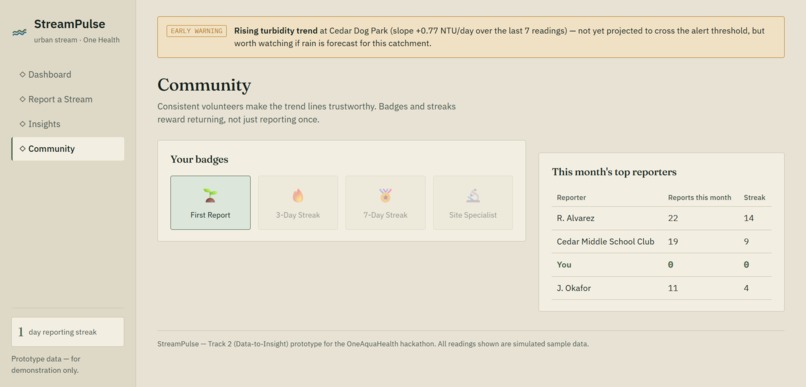Click the 7-Day Streak medal icon
Screen dimensions: 806x387
[385, 195]
